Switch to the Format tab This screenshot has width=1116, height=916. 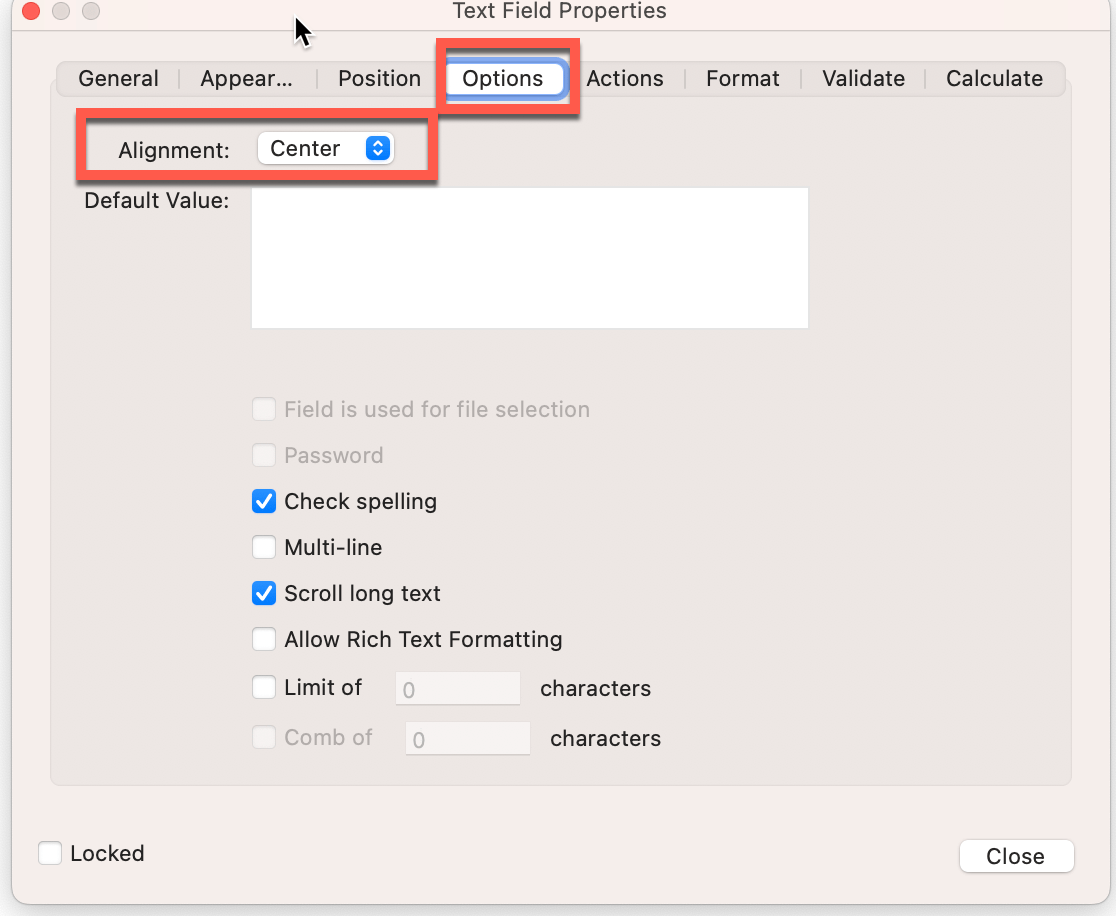click(742, 78)
